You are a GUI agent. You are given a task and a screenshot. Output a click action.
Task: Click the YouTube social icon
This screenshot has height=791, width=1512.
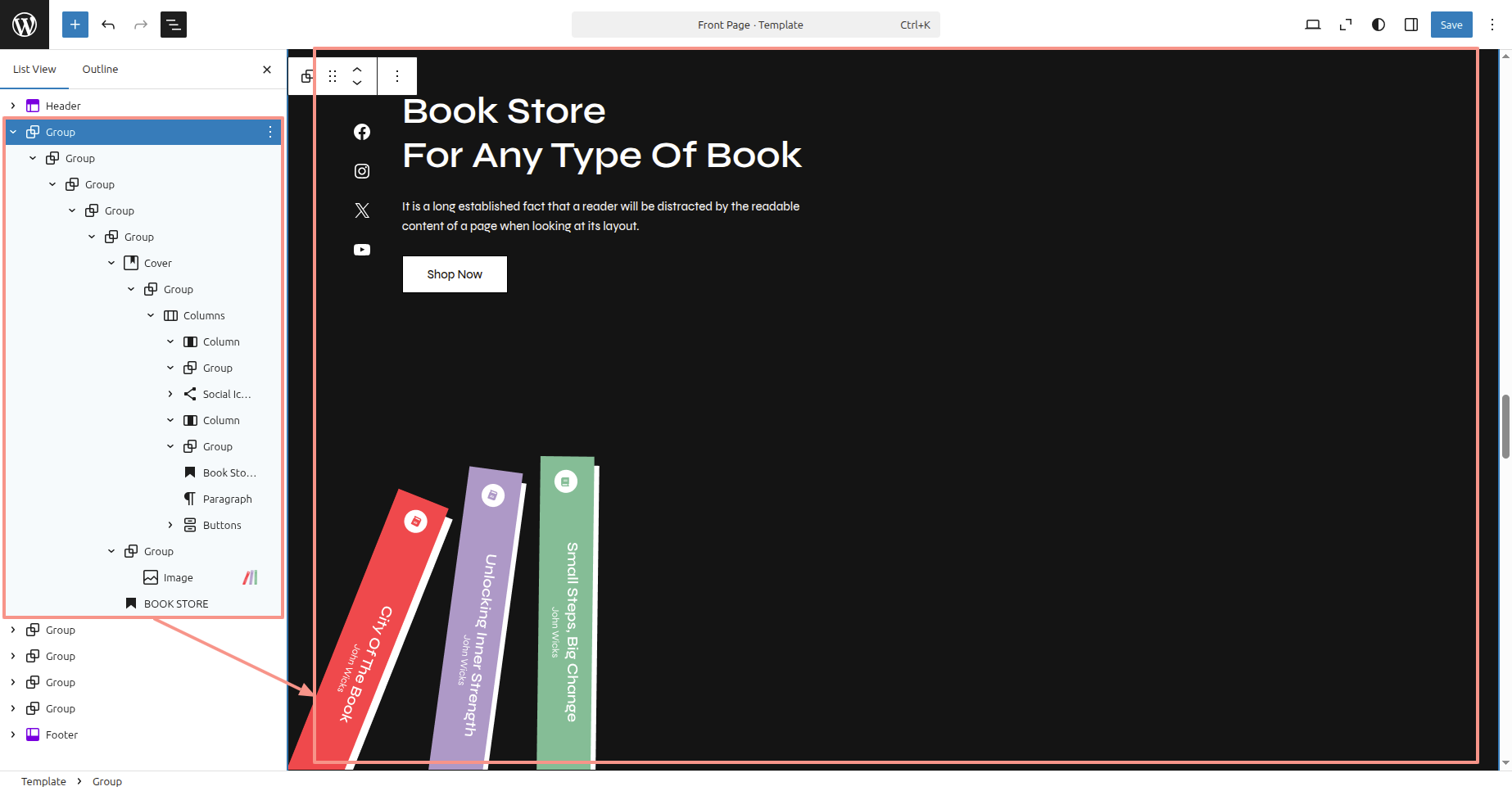tap(362, 250)
